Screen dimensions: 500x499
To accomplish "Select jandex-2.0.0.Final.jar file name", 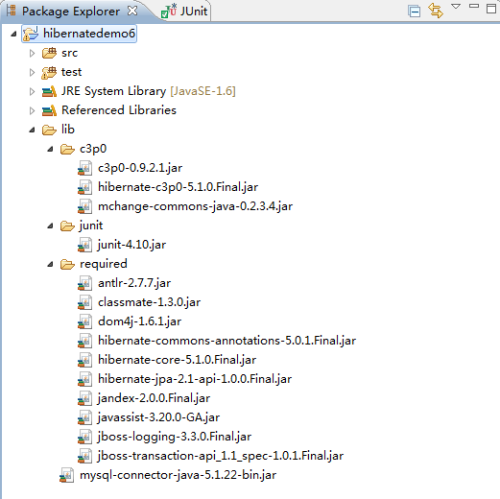I will (154, 399).
